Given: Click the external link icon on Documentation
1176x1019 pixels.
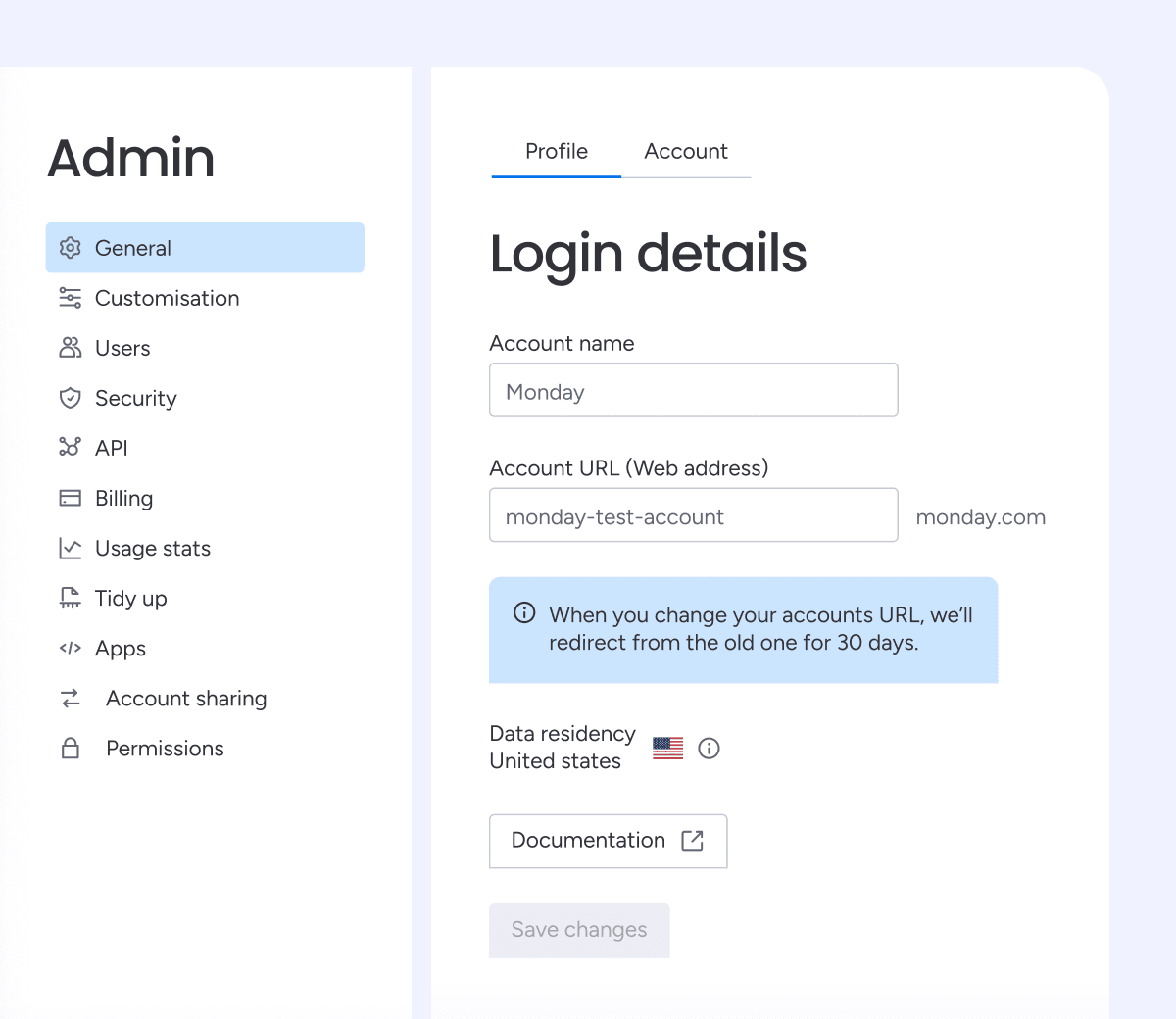Looking at the screenshot, I should [x=692, y=841].
